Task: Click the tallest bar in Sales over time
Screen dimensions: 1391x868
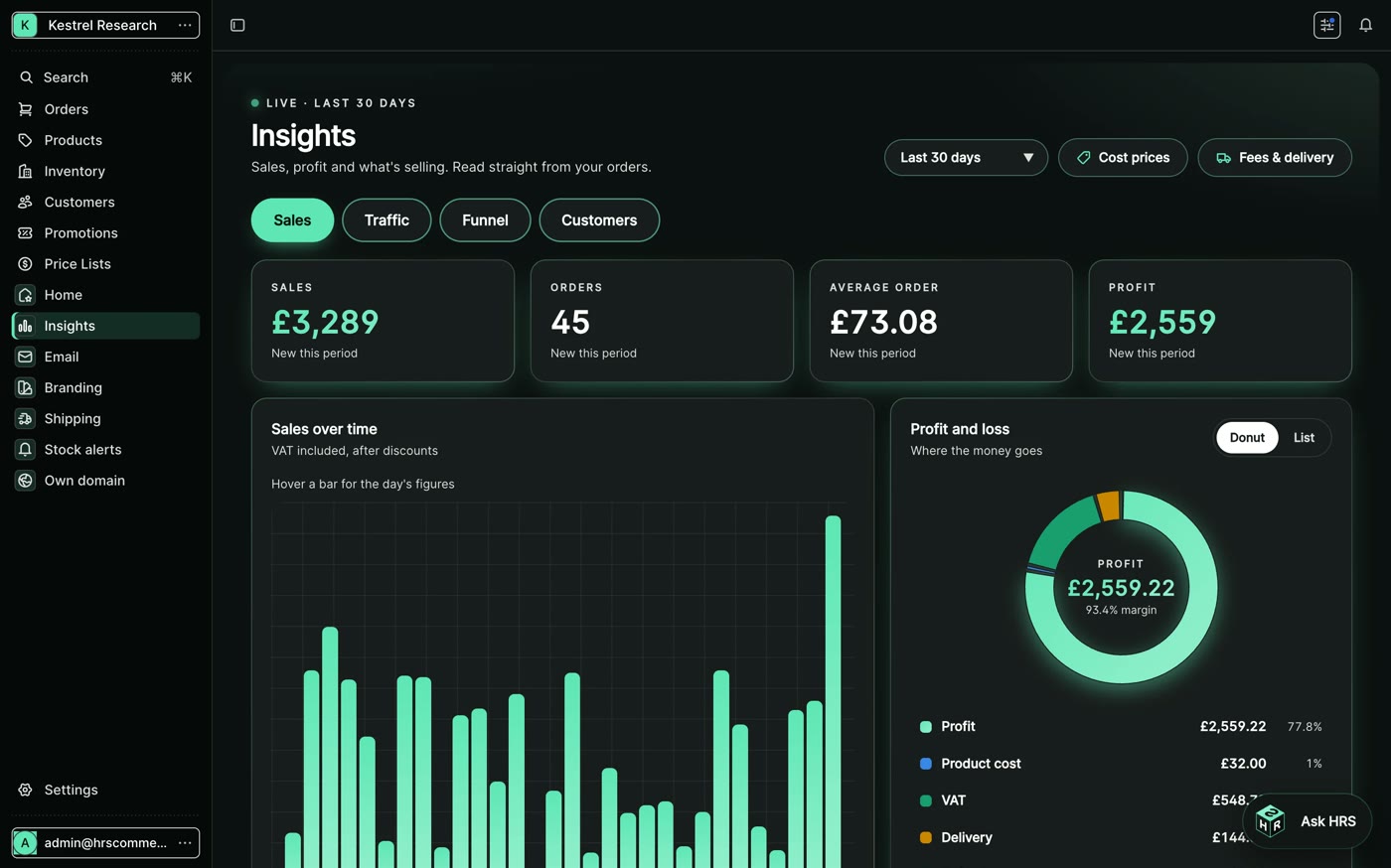Action: click(x=833, y=691)
